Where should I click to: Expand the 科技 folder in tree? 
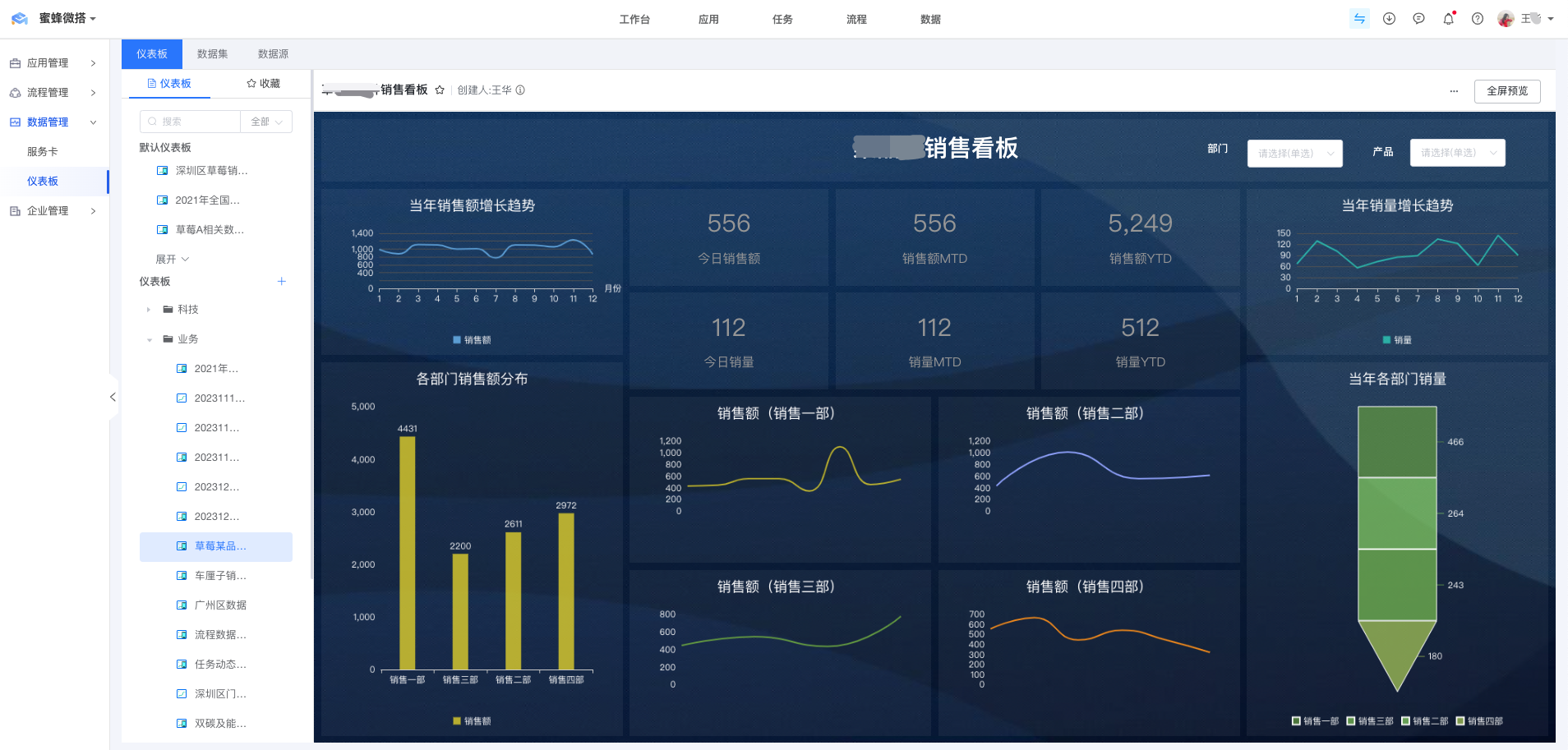point(149,310)
